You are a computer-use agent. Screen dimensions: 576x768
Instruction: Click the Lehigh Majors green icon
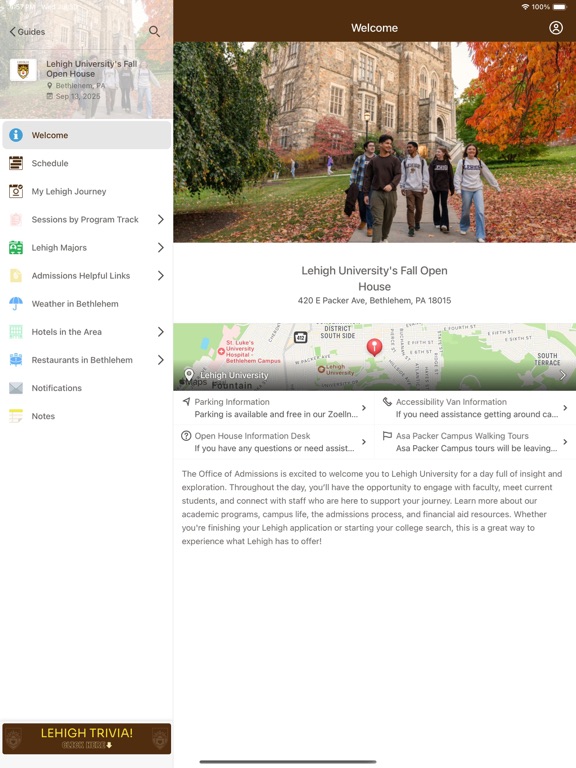tap(16, 247)
